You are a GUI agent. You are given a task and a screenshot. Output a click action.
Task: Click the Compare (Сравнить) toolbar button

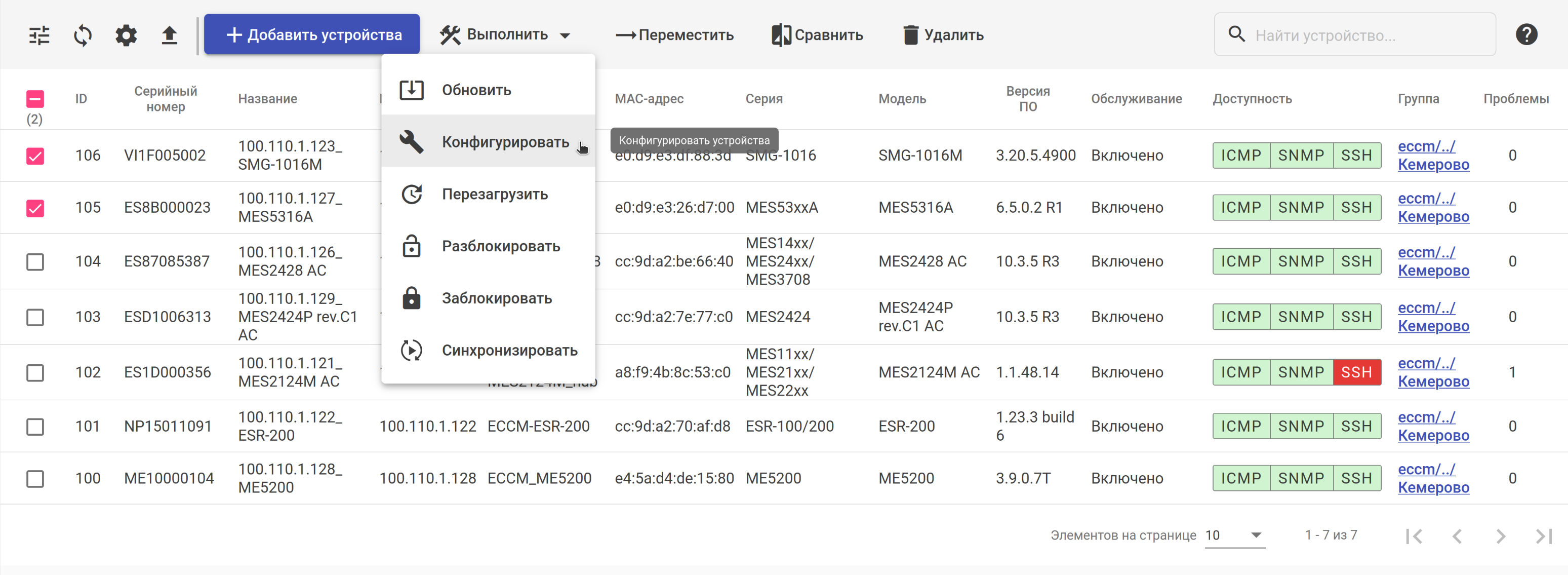817,35
